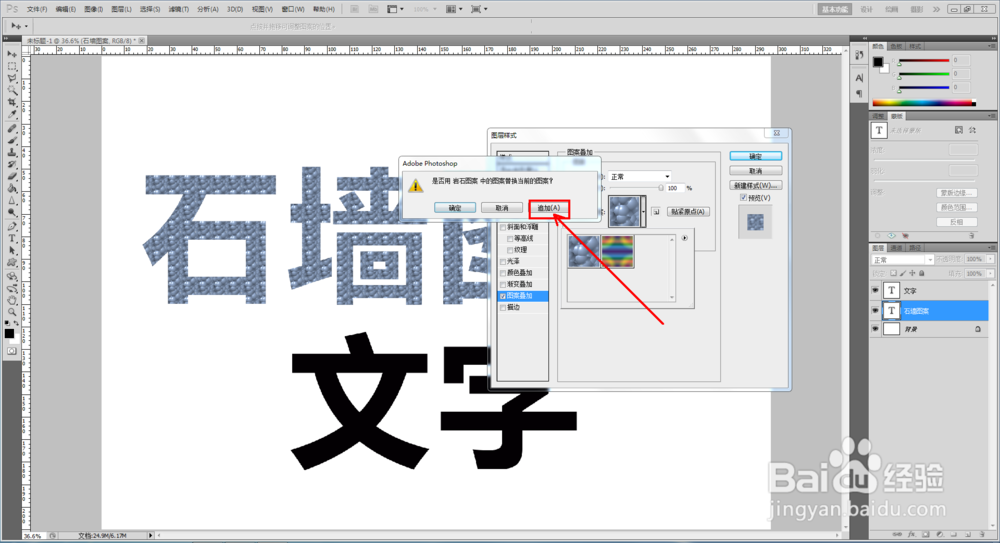The width and height of the screenshot is (1000, 543).
Task: Click the new preset from pattern icon
Action: pyautogui.click(x=656, y=212)
